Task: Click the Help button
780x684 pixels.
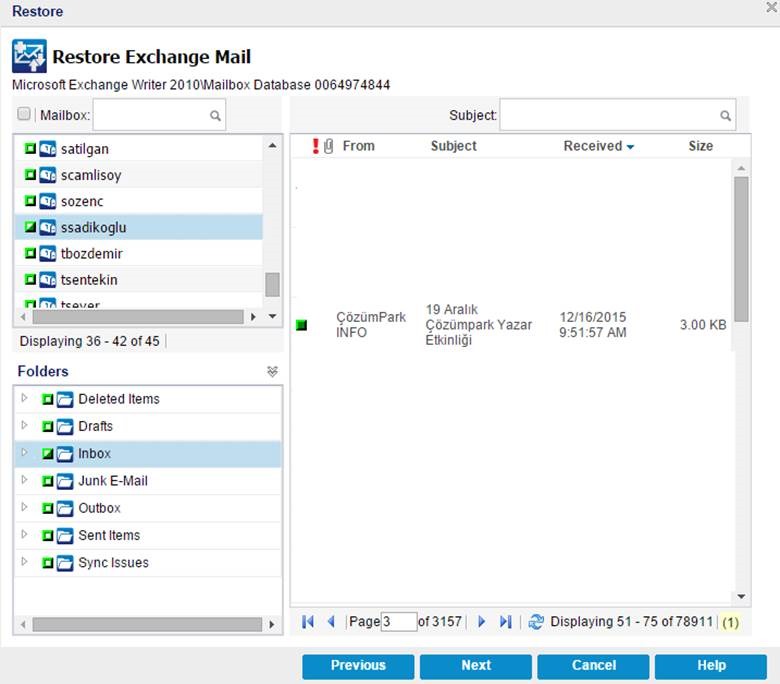Action: click(x=711, y=666)
